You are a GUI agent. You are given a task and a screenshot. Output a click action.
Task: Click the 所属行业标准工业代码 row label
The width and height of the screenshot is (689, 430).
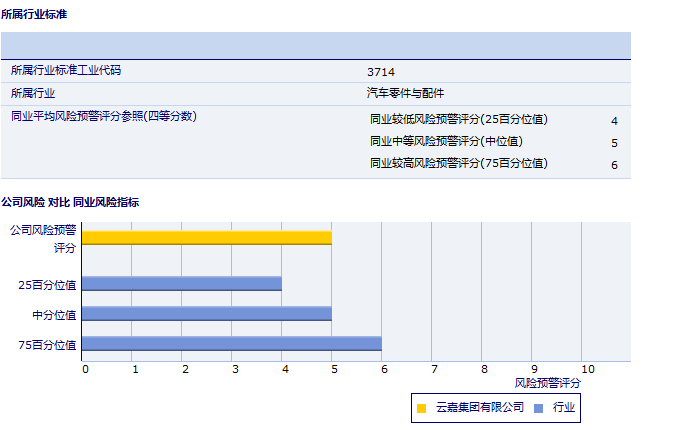[72, 71]
